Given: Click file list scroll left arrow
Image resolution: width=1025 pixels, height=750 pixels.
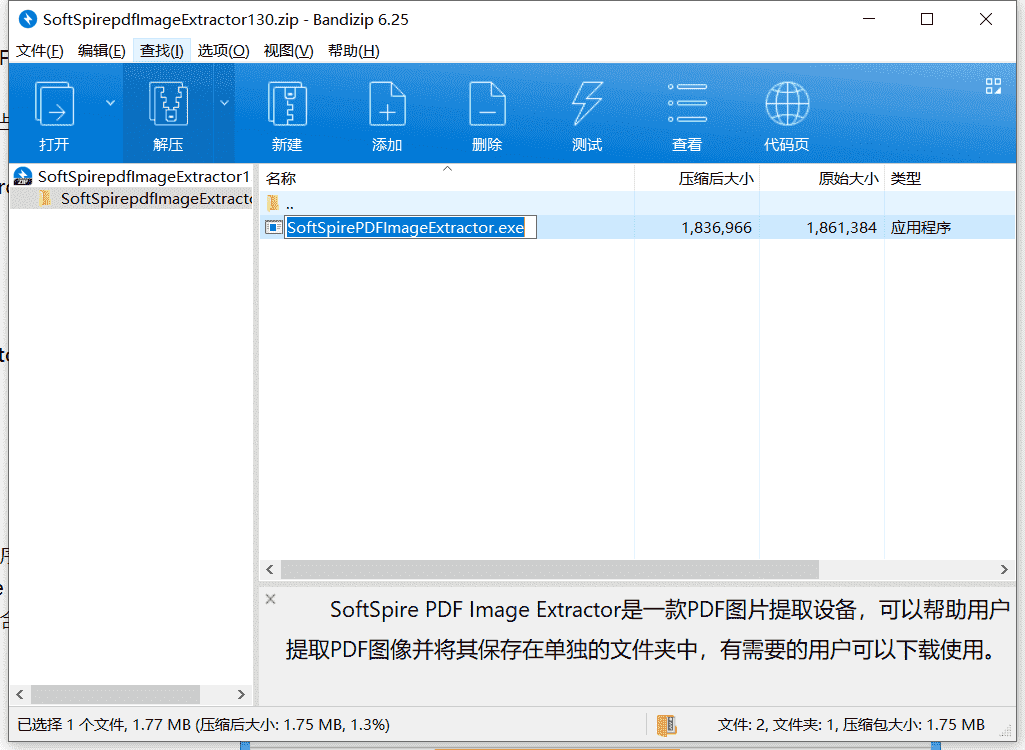Looking at the screenshot, I should pos(270,570).
